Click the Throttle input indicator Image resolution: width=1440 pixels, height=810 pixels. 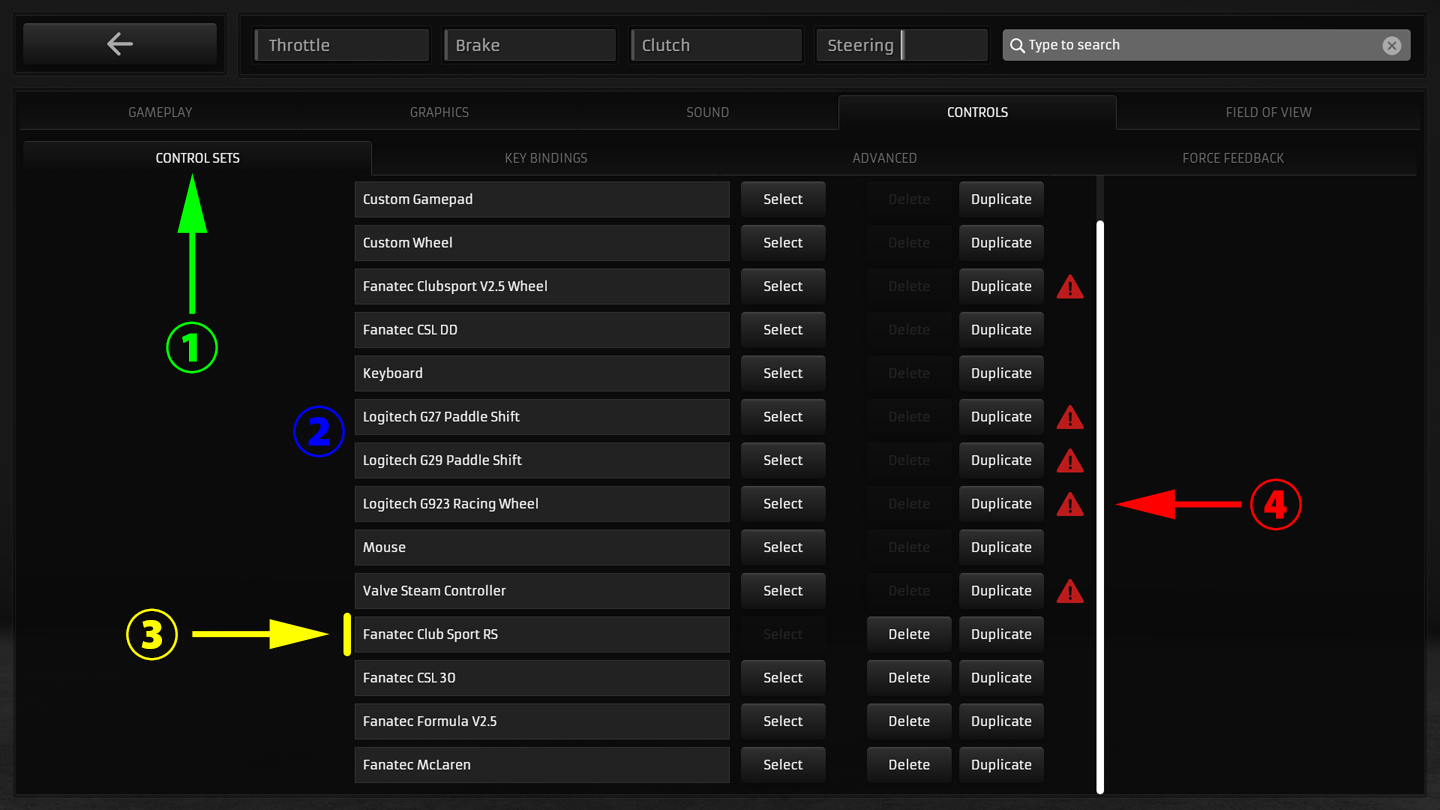pyautogui.click(x=342, y=45)
